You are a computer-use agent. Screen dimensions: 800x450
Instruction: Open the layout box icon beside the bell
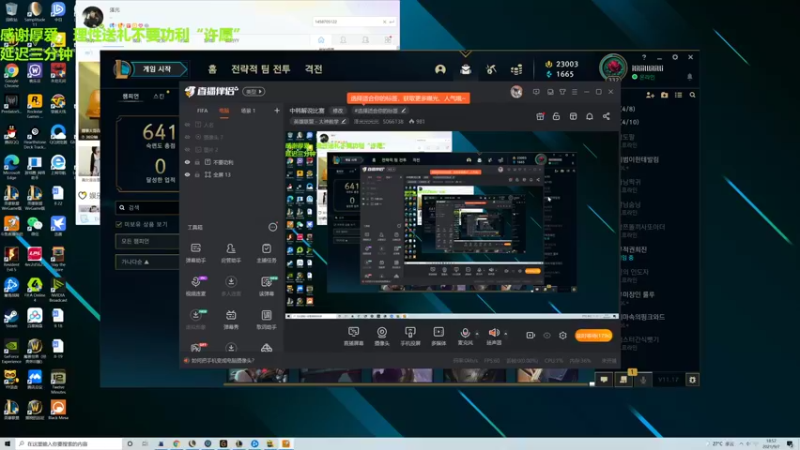573,116
